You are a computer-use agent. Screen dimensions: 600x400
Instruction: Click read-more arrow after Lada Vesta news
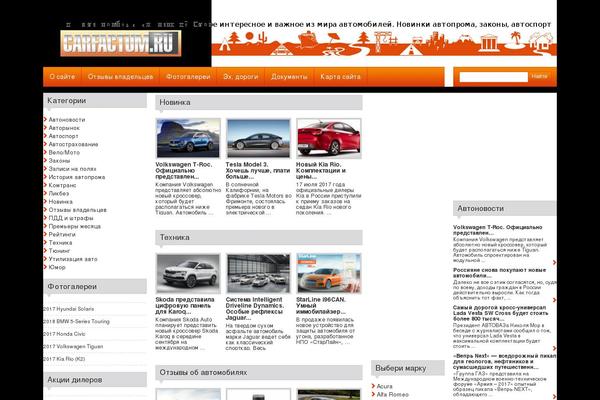coord(554,348)
